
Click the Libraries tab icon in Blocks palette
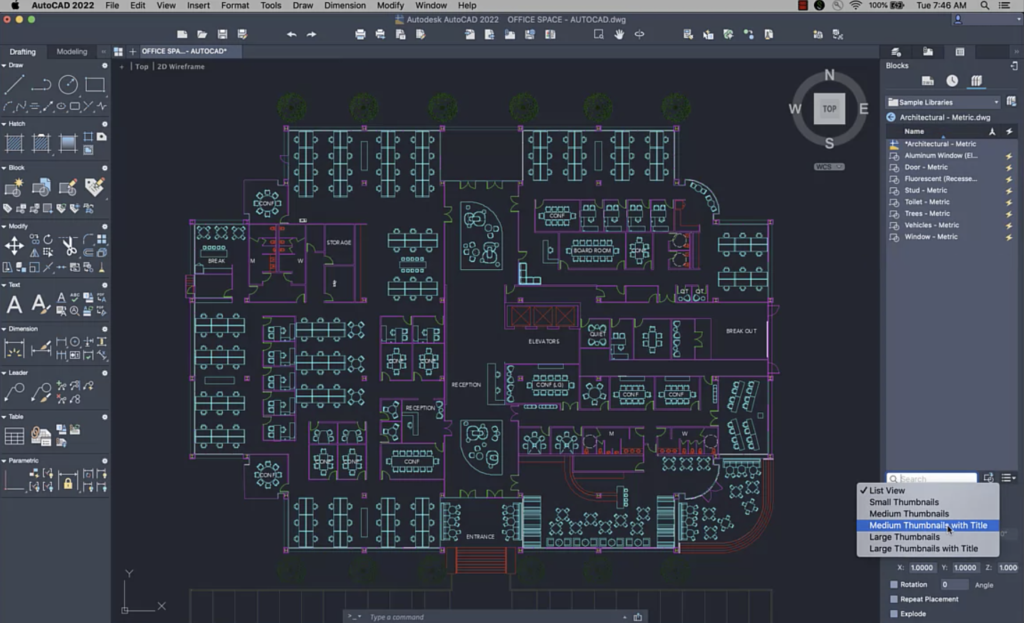(x=975, y=80)
